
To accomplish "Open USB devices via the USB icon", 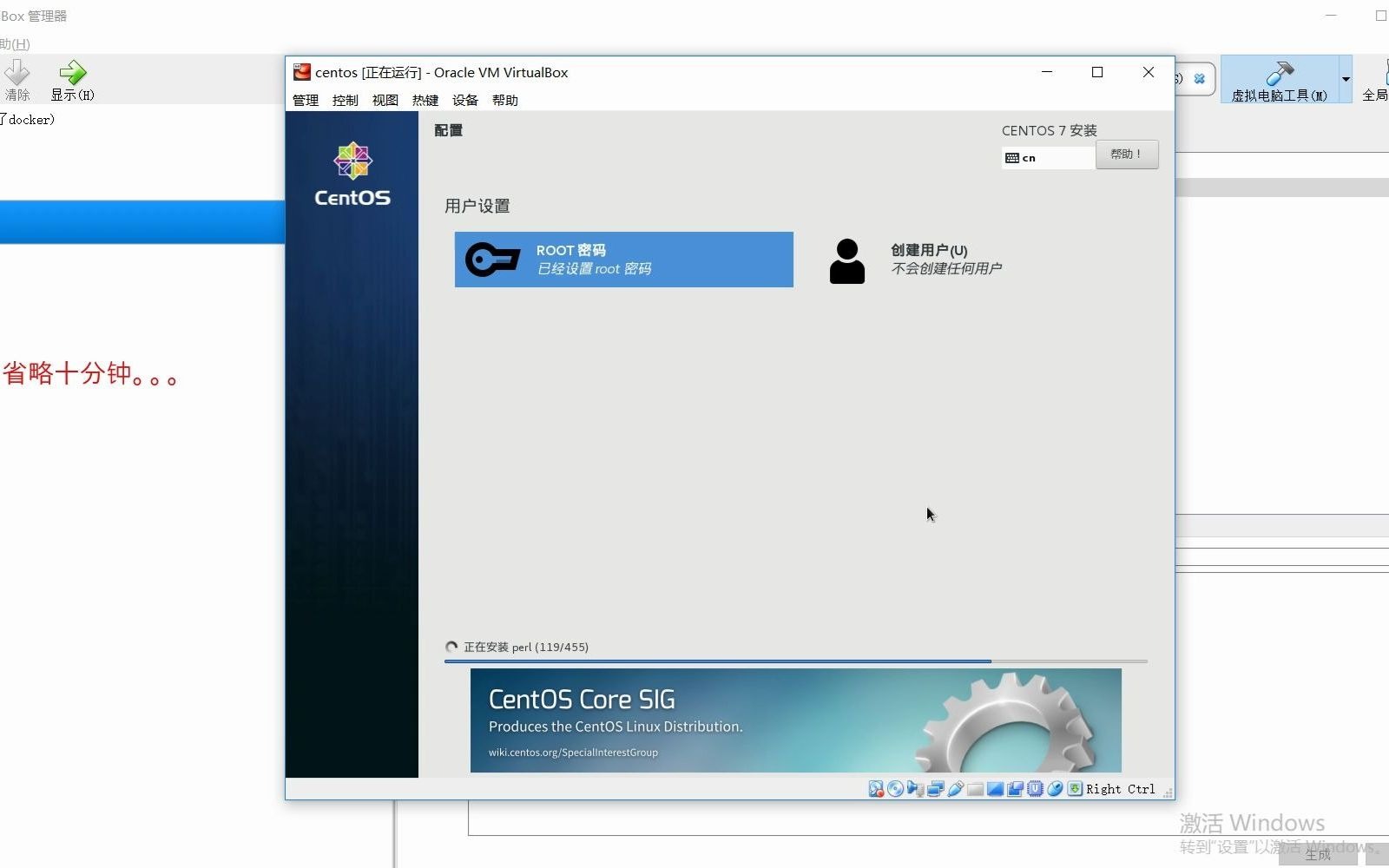I will point(955,788).
